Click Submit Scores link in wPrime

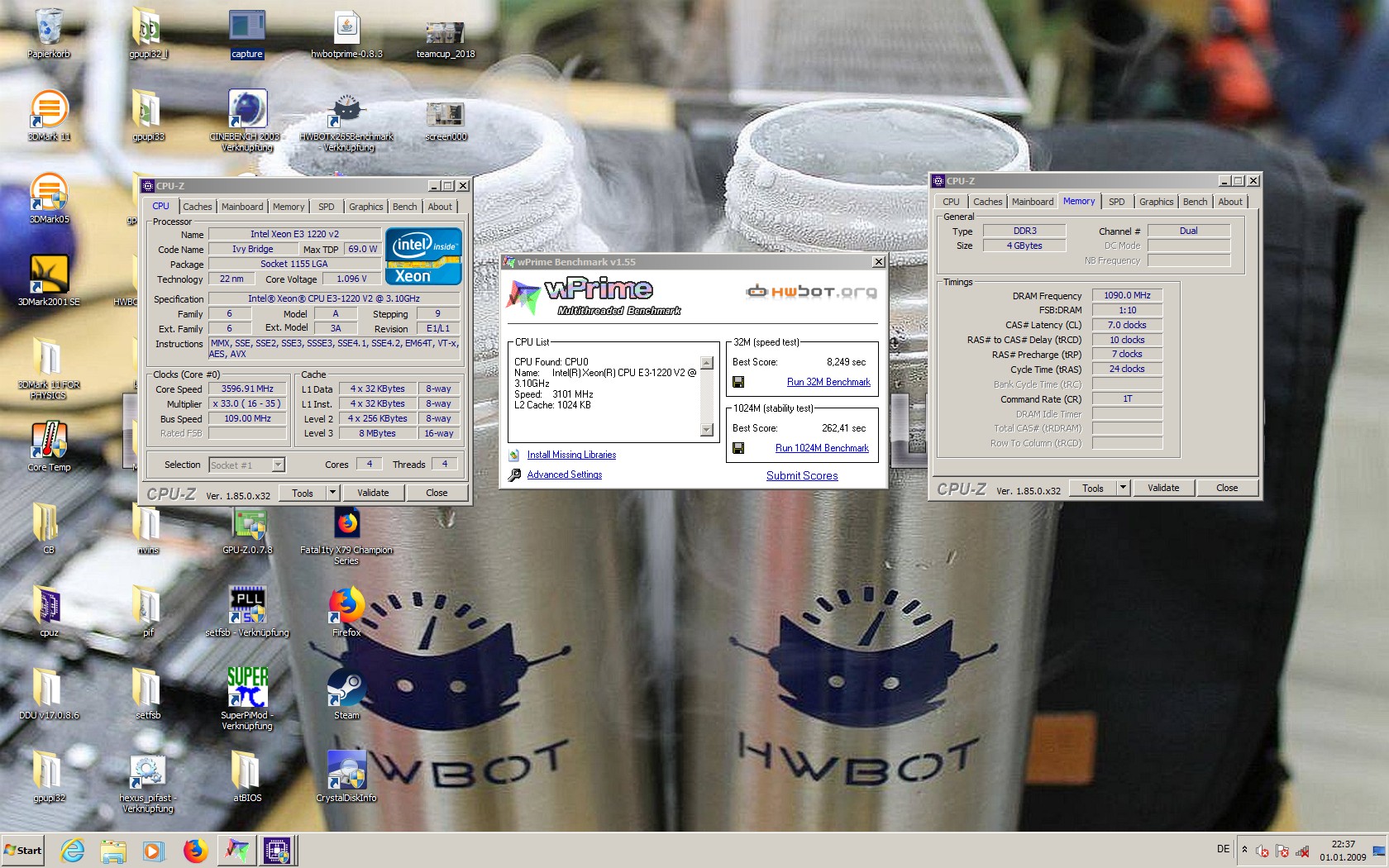point(802,475)
